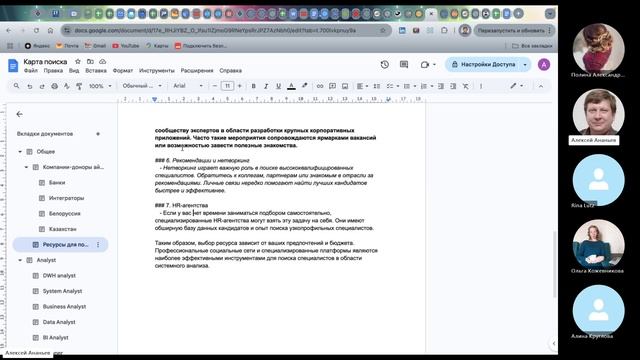The width and height of the screenshot is (640, 360).
Task: Open the highlight color picker
Action: (304, 86)
